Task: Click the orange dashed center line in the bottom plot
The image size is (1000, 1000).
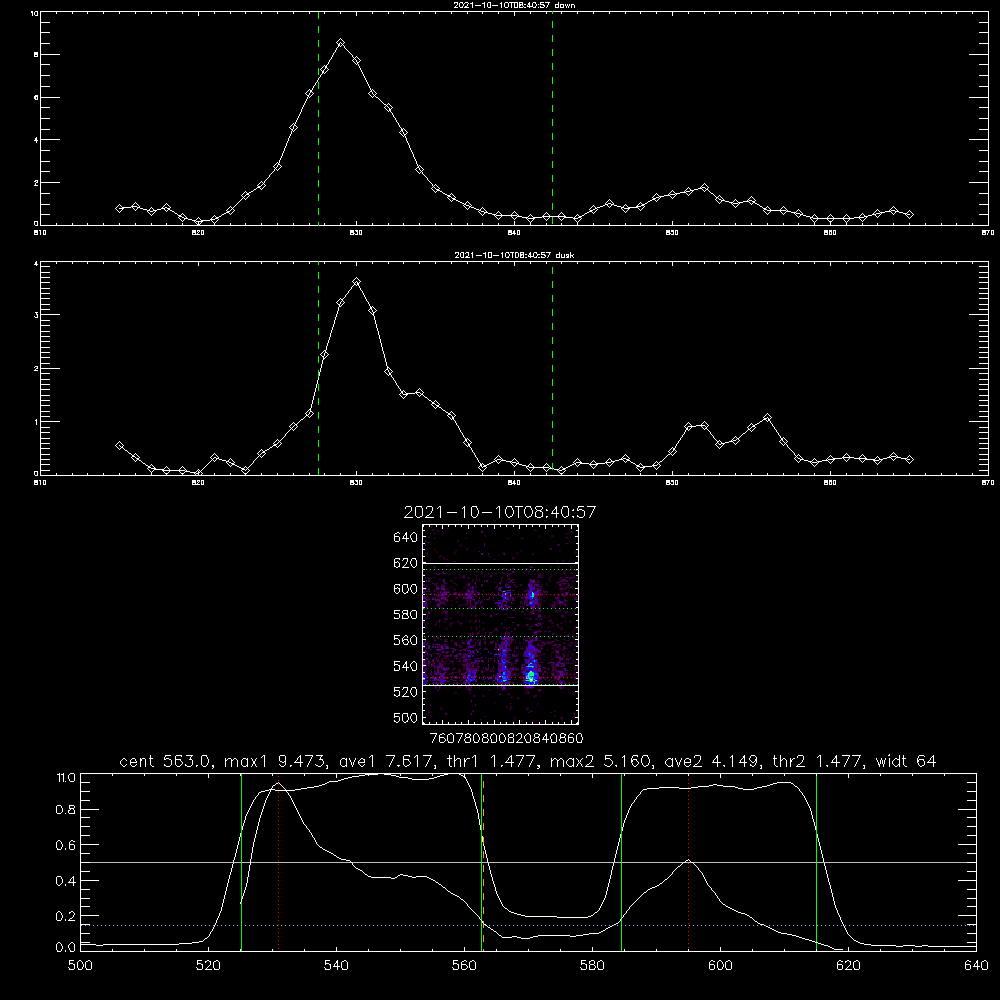Action: tap(483, 861)
